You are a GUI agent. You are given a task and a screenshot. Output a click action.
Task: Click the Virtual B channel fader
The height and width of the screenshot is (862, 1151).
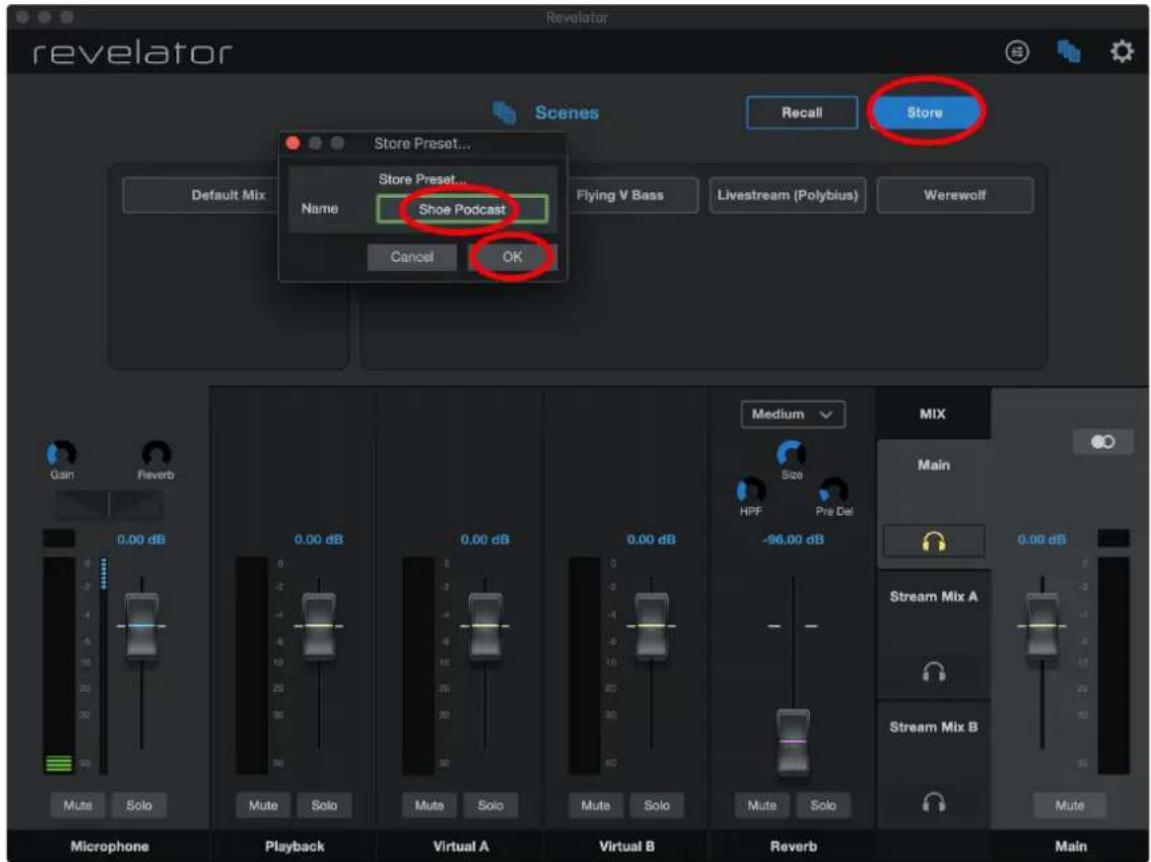pyautogui.click(x=652, y=626)
